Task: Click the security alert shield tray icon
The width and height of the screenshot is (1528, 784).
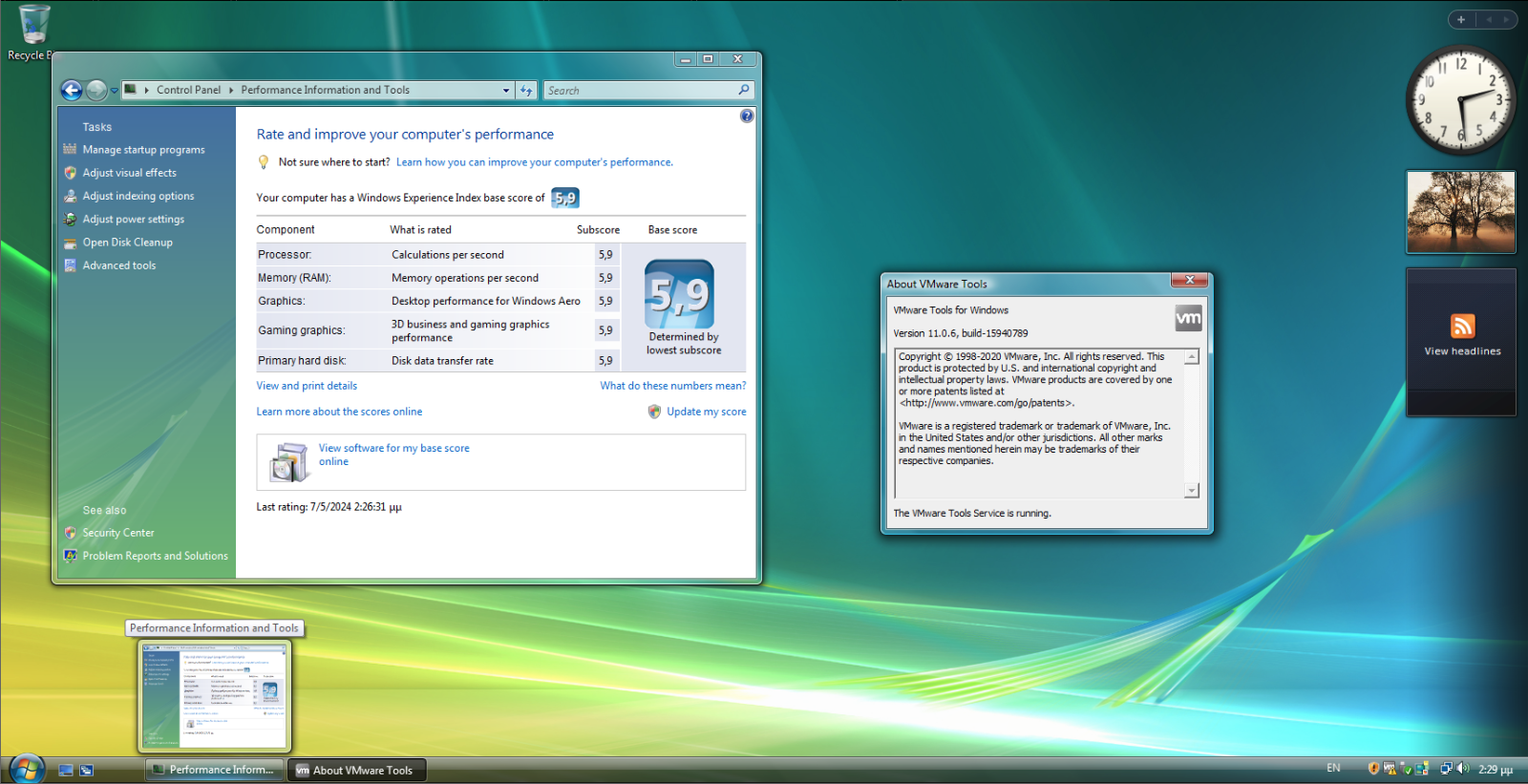Action: click(1373, 769)
